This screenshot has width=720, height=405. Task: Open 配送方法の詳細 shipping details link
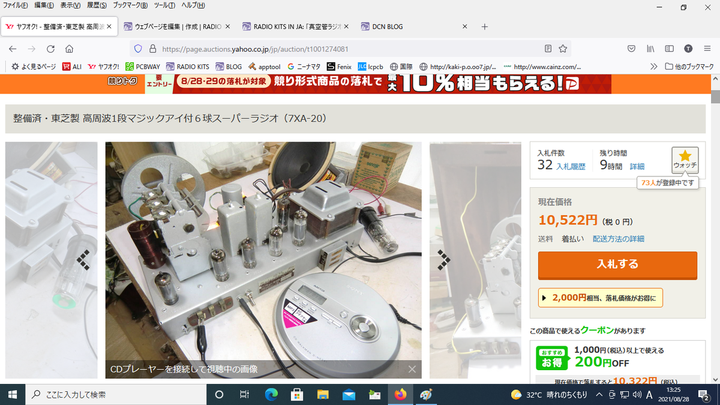[633, 239]
